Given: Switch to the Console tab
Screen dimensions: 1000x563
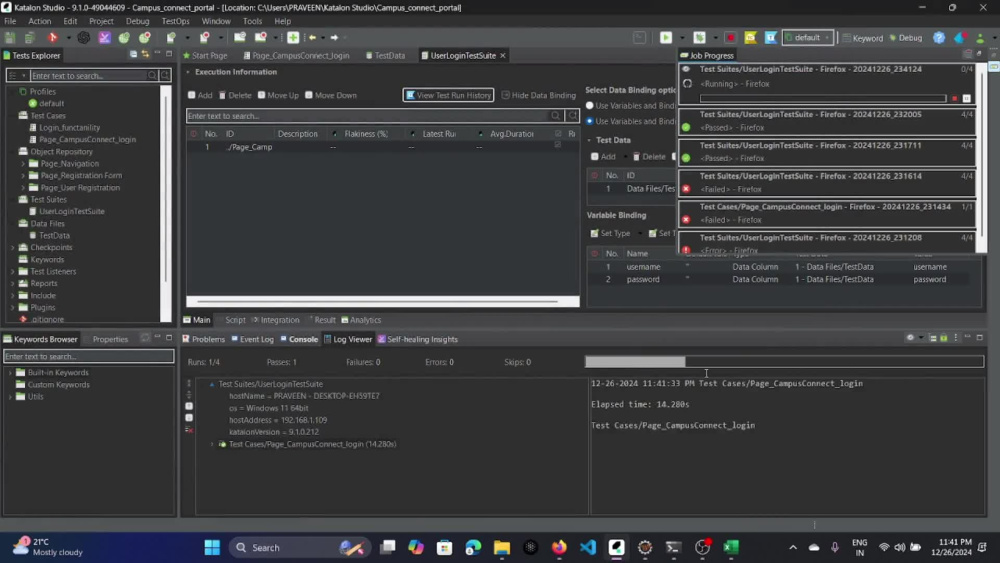Looking at the screenshot, I should (299, 339).
